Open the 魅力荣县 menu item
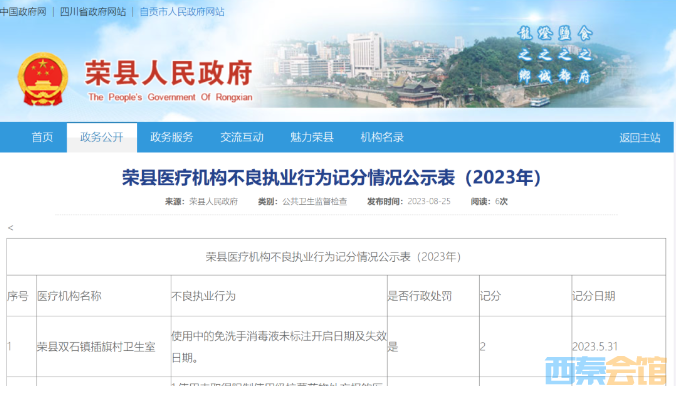676x393 pixels. pos(312,137)
